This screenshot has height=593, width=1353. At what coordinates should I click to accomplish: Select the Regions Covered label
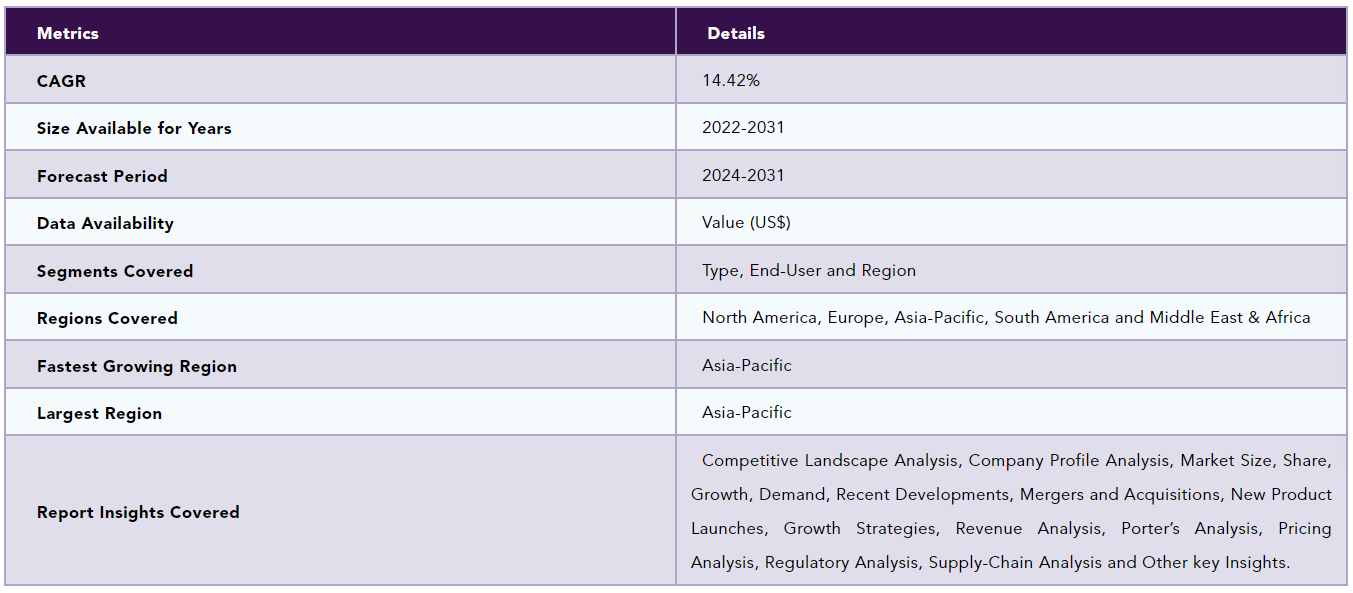pos(107,318)
